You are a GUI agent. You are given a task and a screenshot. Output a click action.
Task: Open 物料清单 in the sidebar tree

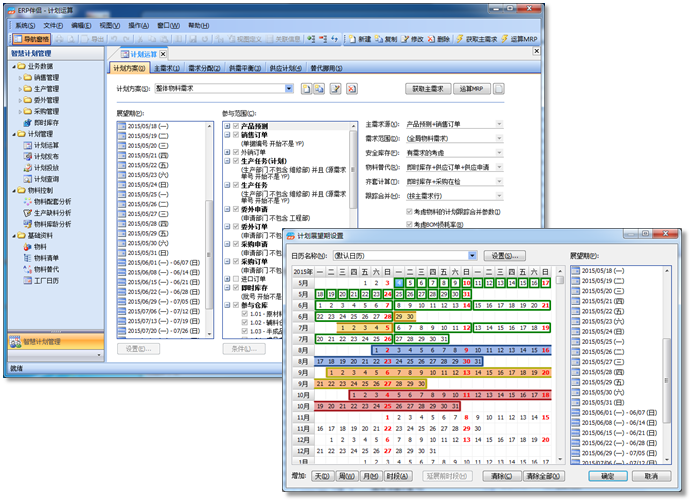click(x=48, y=257)
